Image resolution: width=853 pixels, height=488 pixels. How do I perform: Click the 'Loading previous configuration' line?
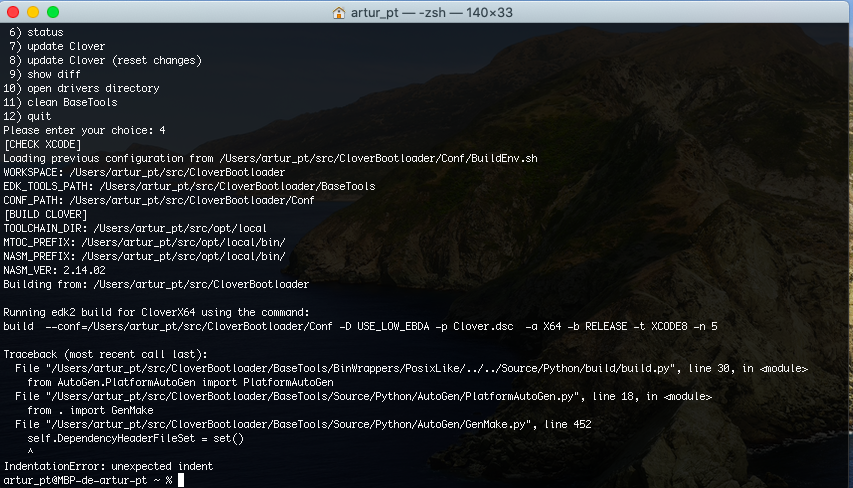pos(270,158)
